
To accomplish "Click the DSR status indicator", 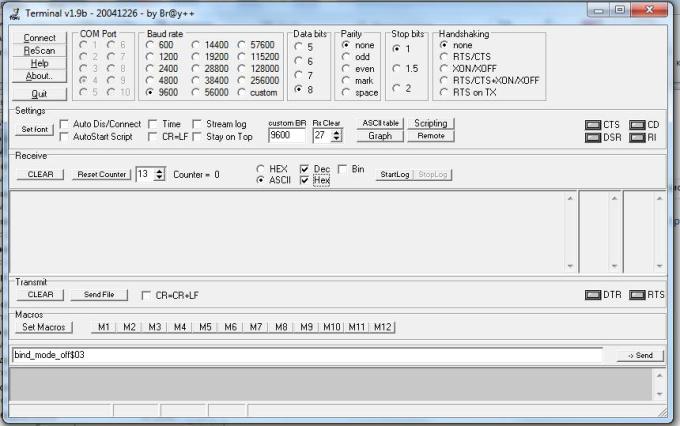I will point(592,137).
